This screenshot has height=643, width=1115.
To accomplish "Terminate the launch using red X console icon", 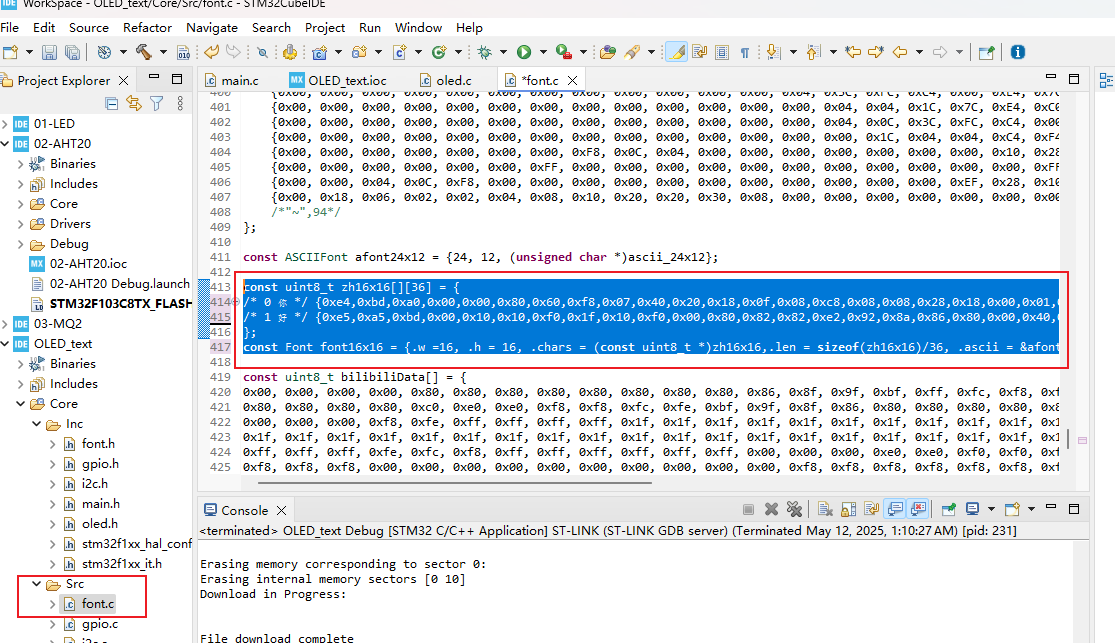I will (x=771, y=509).
